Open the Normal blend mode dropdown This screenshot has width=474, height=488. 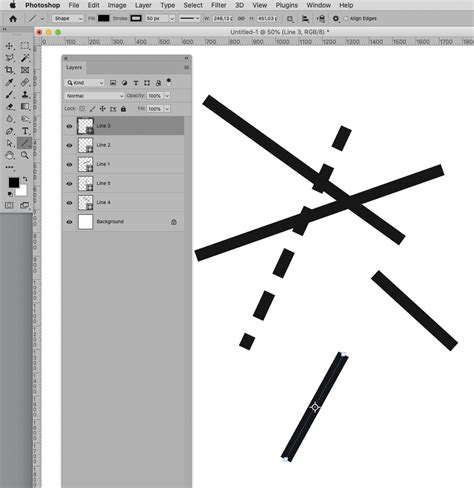[94, 96]
